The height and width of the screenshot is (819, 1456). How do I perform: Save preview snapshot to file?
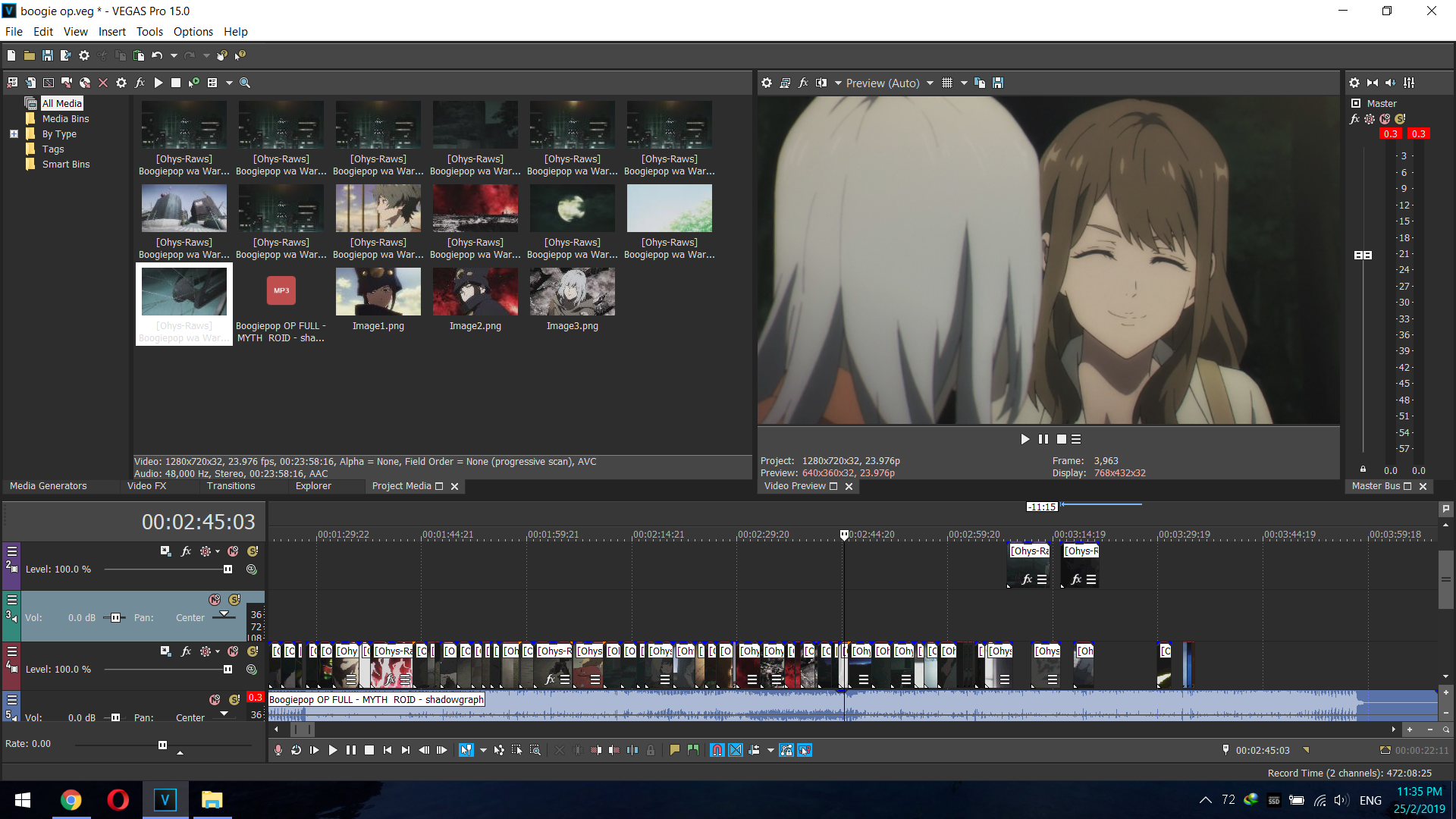(998, 83)
